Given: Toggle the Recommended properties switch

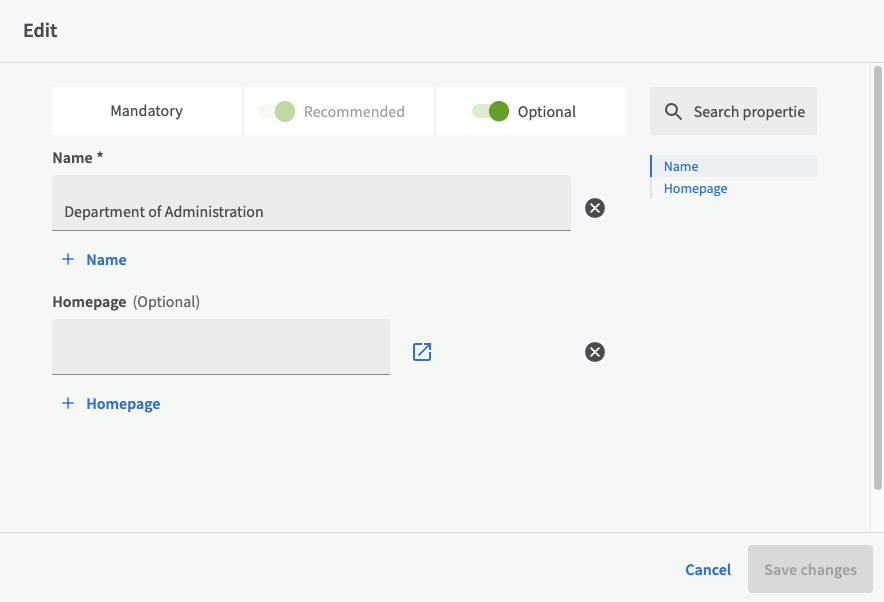Looking at the screenshot, I should [x=277, y=111].
